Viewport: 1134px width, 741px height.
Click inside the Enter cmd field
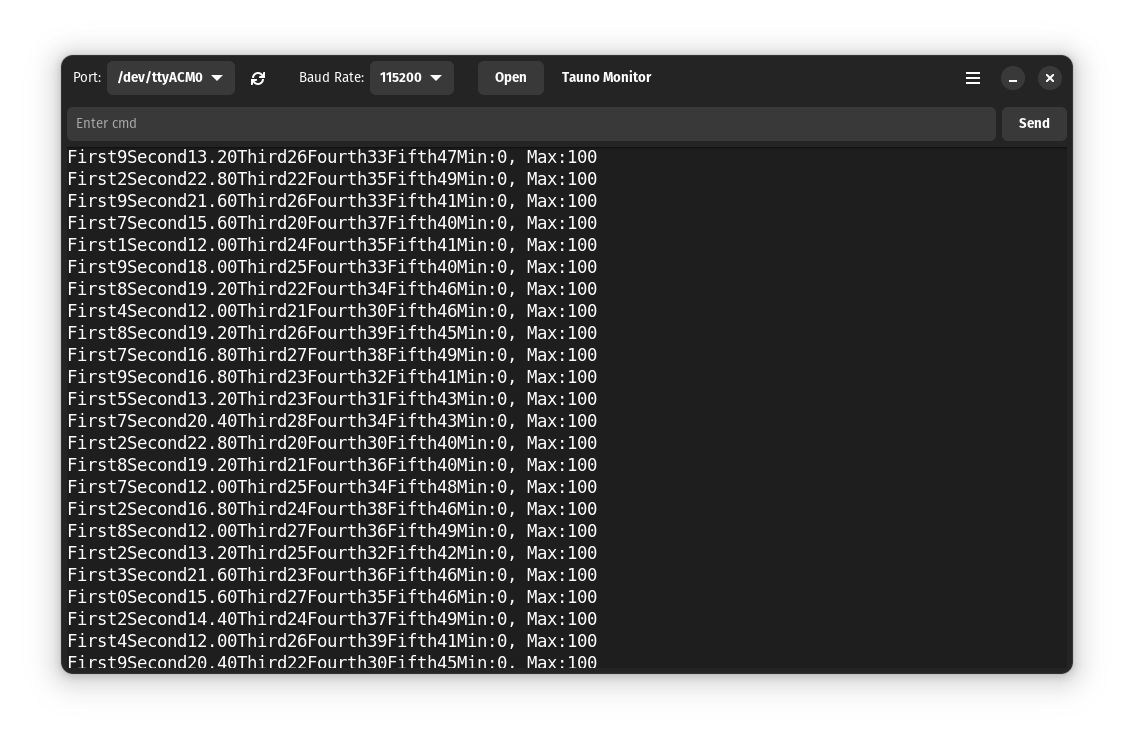click(530, 123)
